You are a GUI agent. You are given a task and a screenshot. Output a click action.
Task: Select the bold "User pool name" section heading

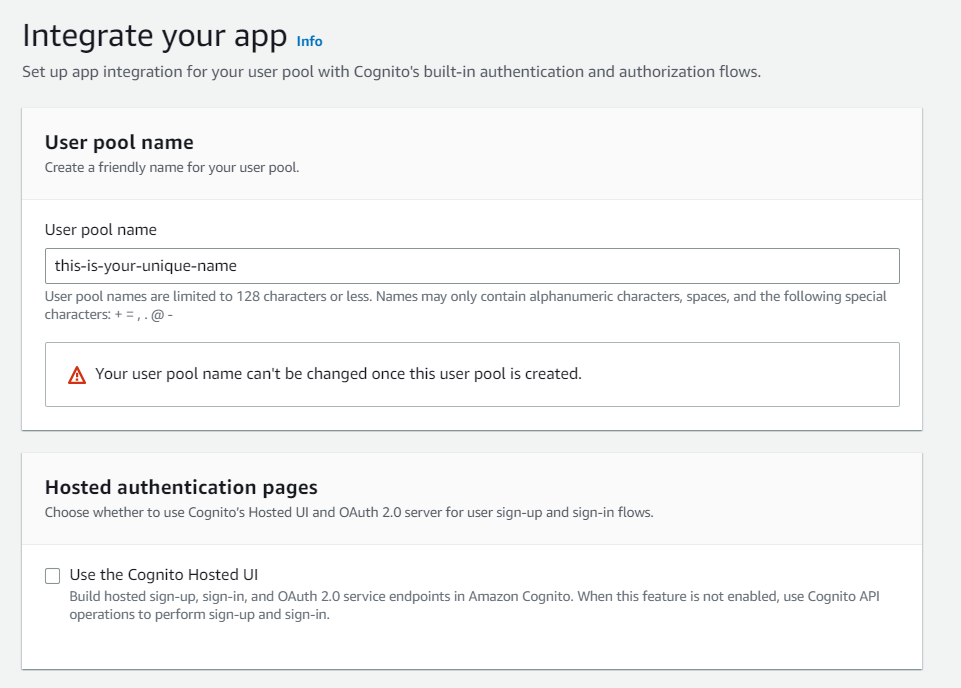tap(119, 142)
